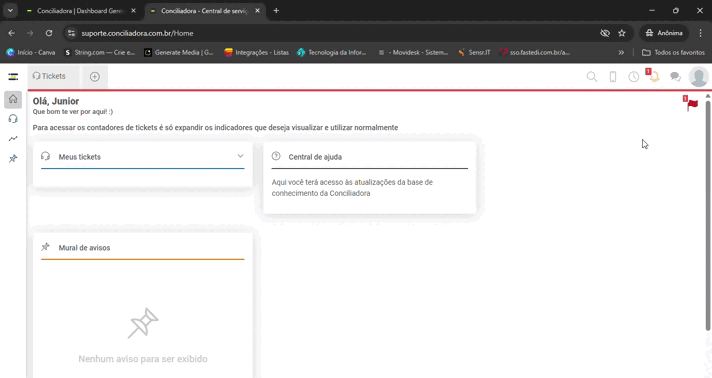Open the clock history icon in the header

click(x=633, y=77)
